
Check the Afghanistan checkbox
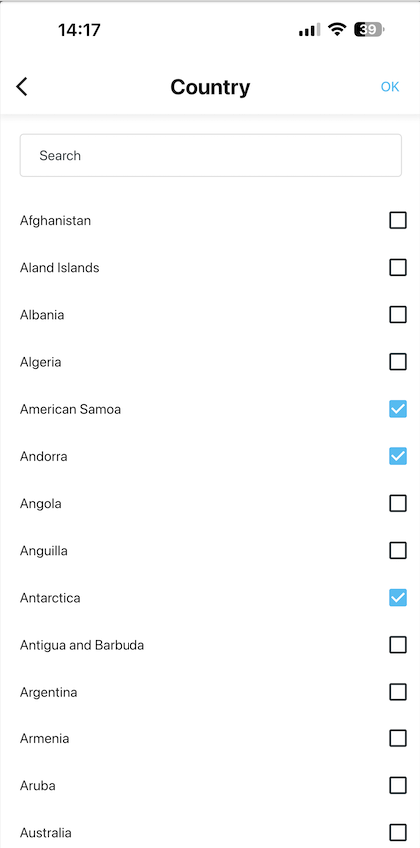tap(398, 220)
